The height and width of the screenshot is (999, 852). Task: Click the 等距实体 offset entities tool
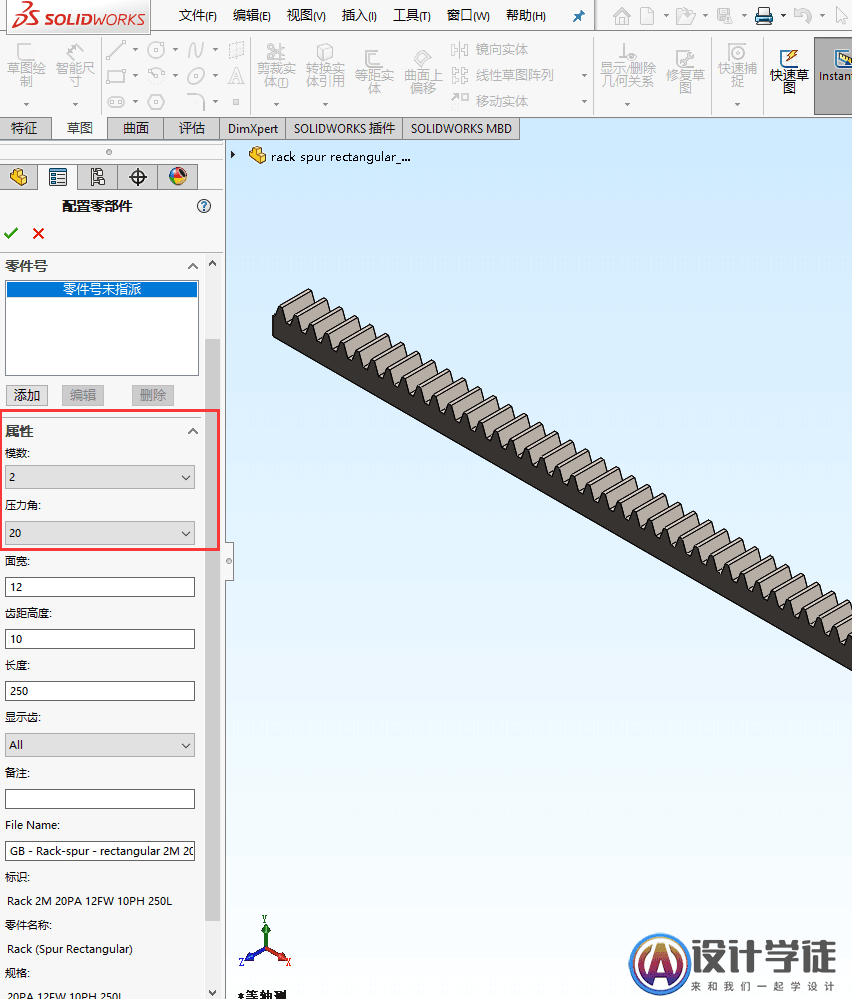pyautogui.click(x=374, y=71)
